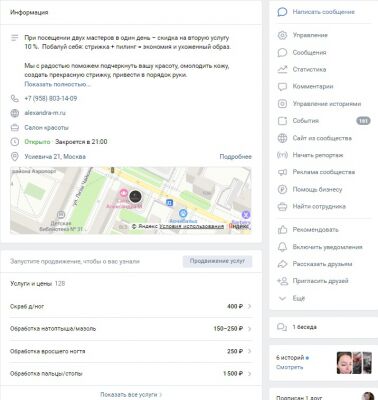The height and width of the screenshot is (400, 378).
Task: Click the Статистика chart icon
Action: click(x=282, y=69)
